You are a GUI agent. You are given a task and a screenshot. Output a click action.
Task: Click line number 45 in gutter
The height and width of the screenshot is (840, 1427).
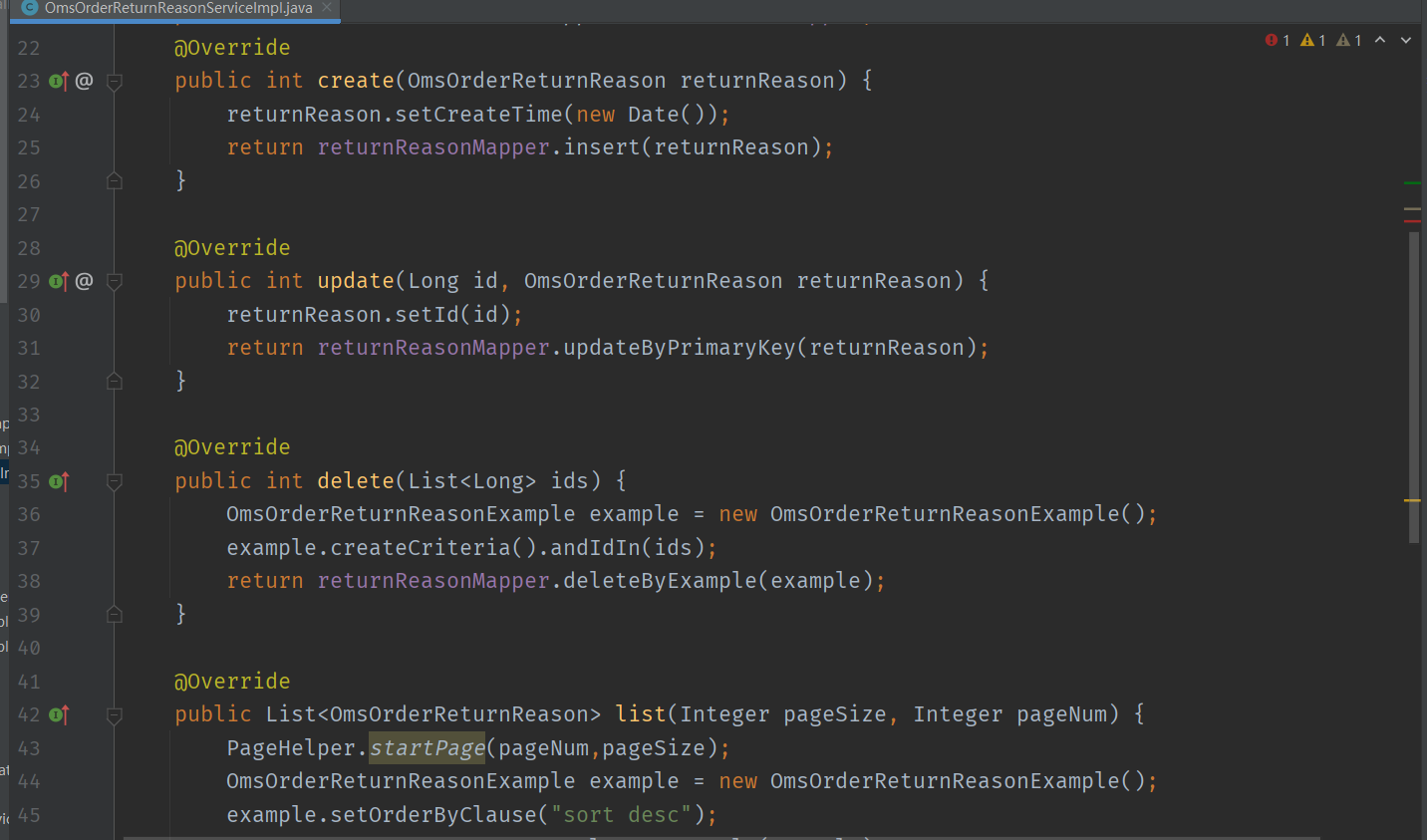tap(29, 815)
